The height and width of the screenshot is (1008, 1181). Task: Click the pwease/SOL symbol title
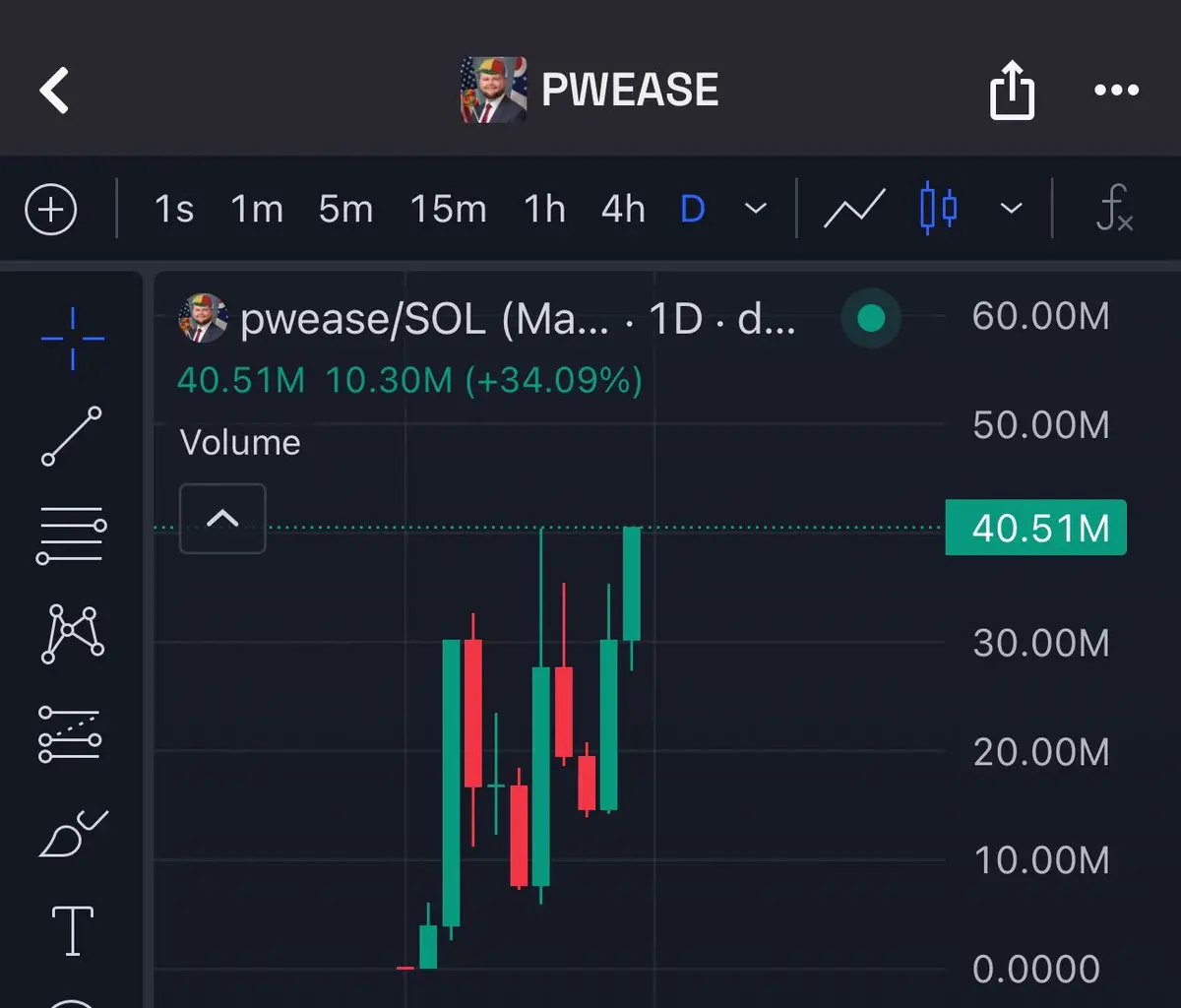(x=518, y=319)
